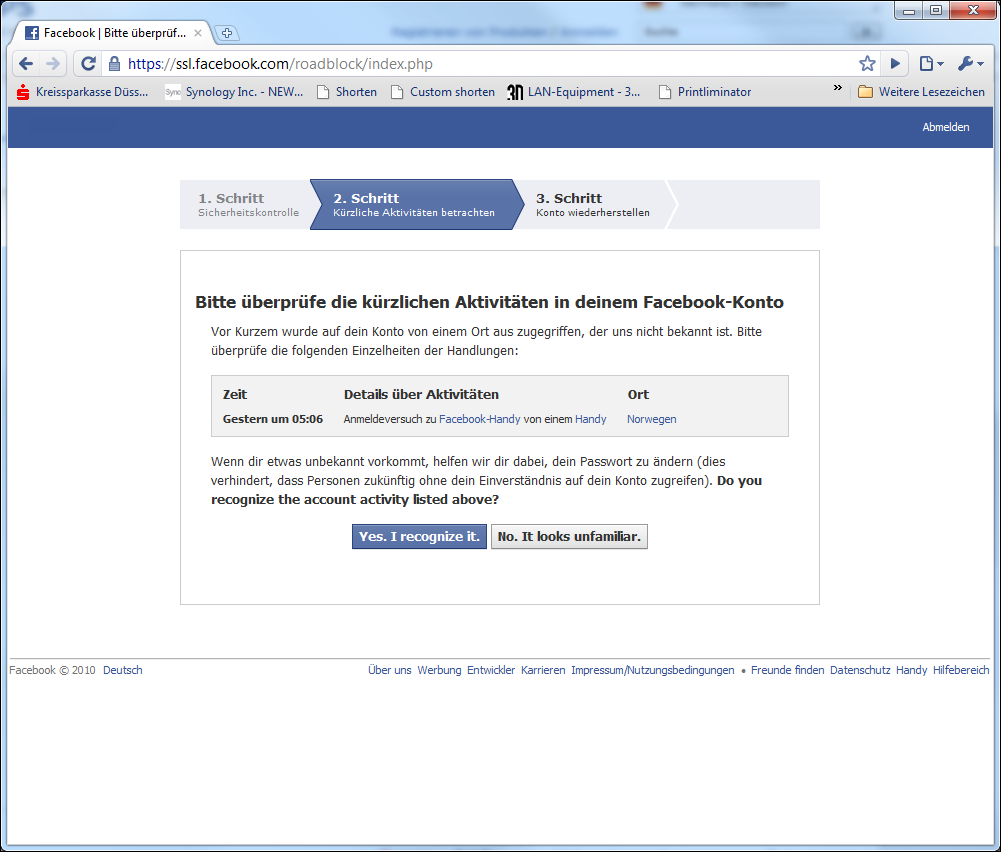Click the SSL padlock icon in address bar
The width and height of the screenshot is (1001, 852).
coord(114,64)
